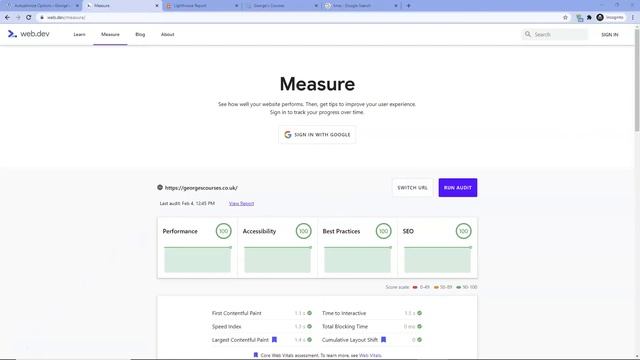640x360 pixels.
Task: Click the orange 50-89 score scale marker
Action: 436,287
